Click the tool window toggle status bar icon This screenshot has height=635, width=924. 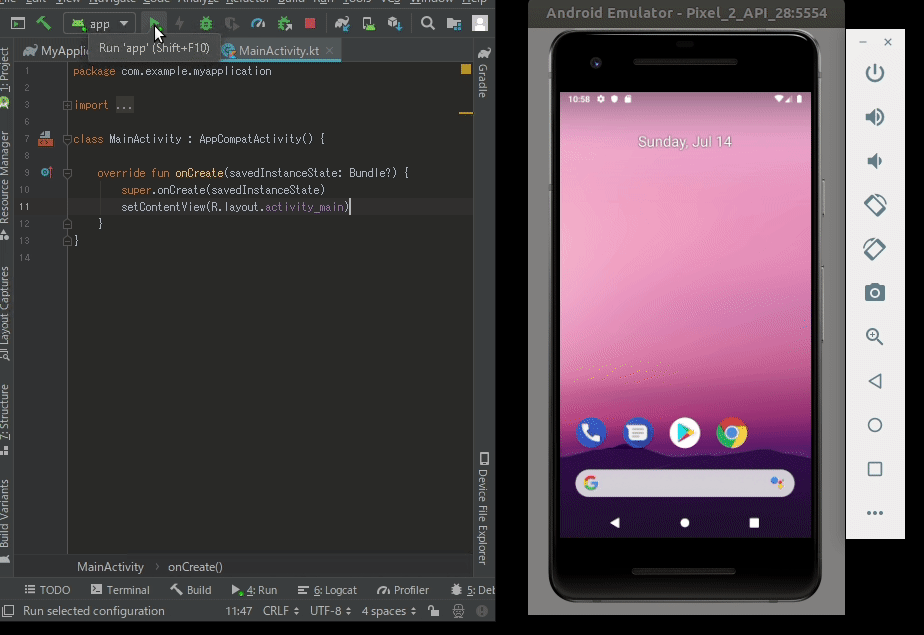pyautogui.click(x=8, y=611)
